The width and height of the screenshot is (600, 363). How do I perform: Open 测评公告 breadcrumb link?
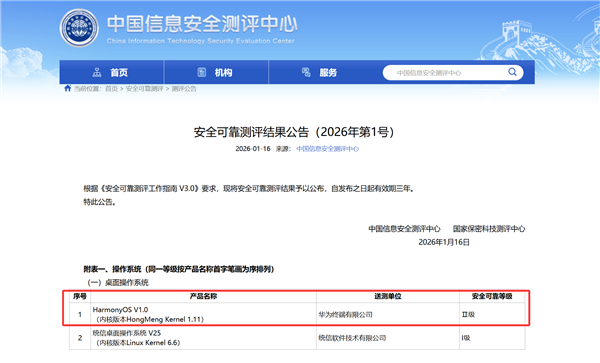coord(184,89)
